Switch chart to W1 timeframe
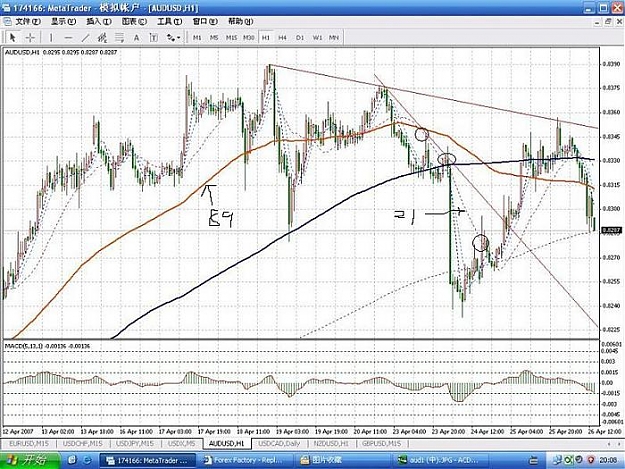 [x=317, y=37]
